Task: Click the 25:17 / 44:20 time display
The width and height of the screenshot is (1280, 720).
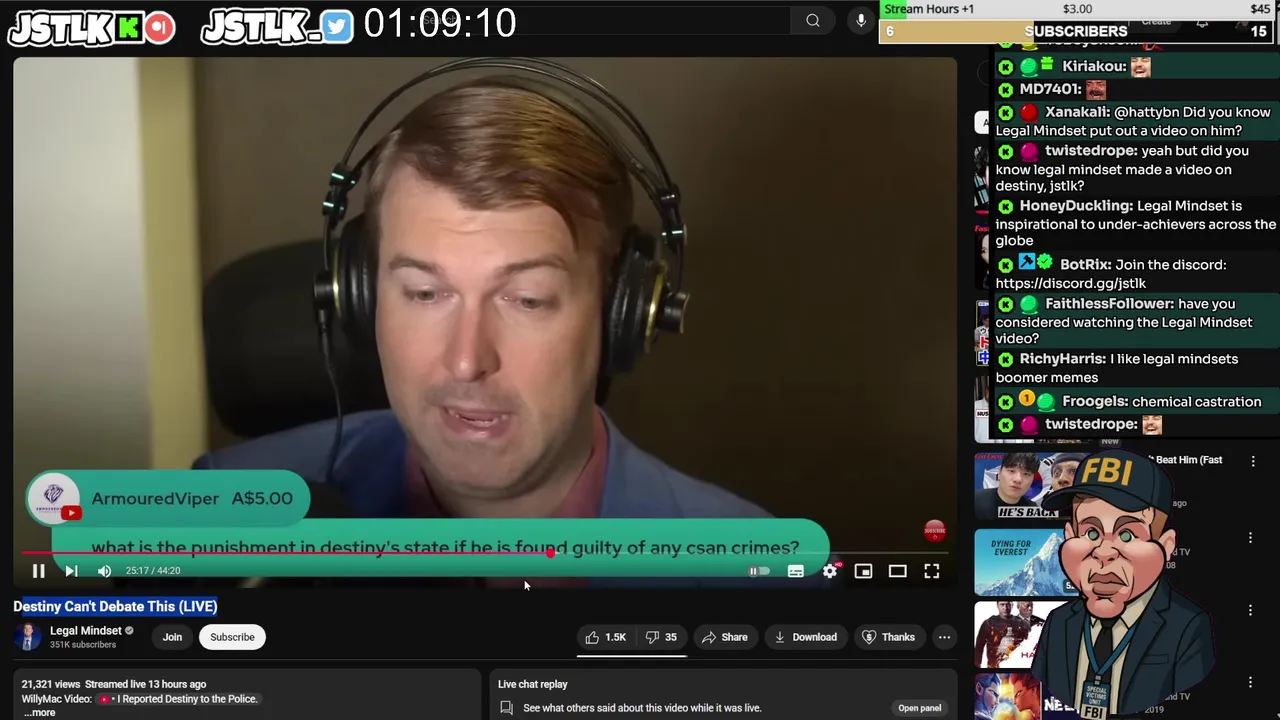Action: pyautogui.click(x=153, y=571)
